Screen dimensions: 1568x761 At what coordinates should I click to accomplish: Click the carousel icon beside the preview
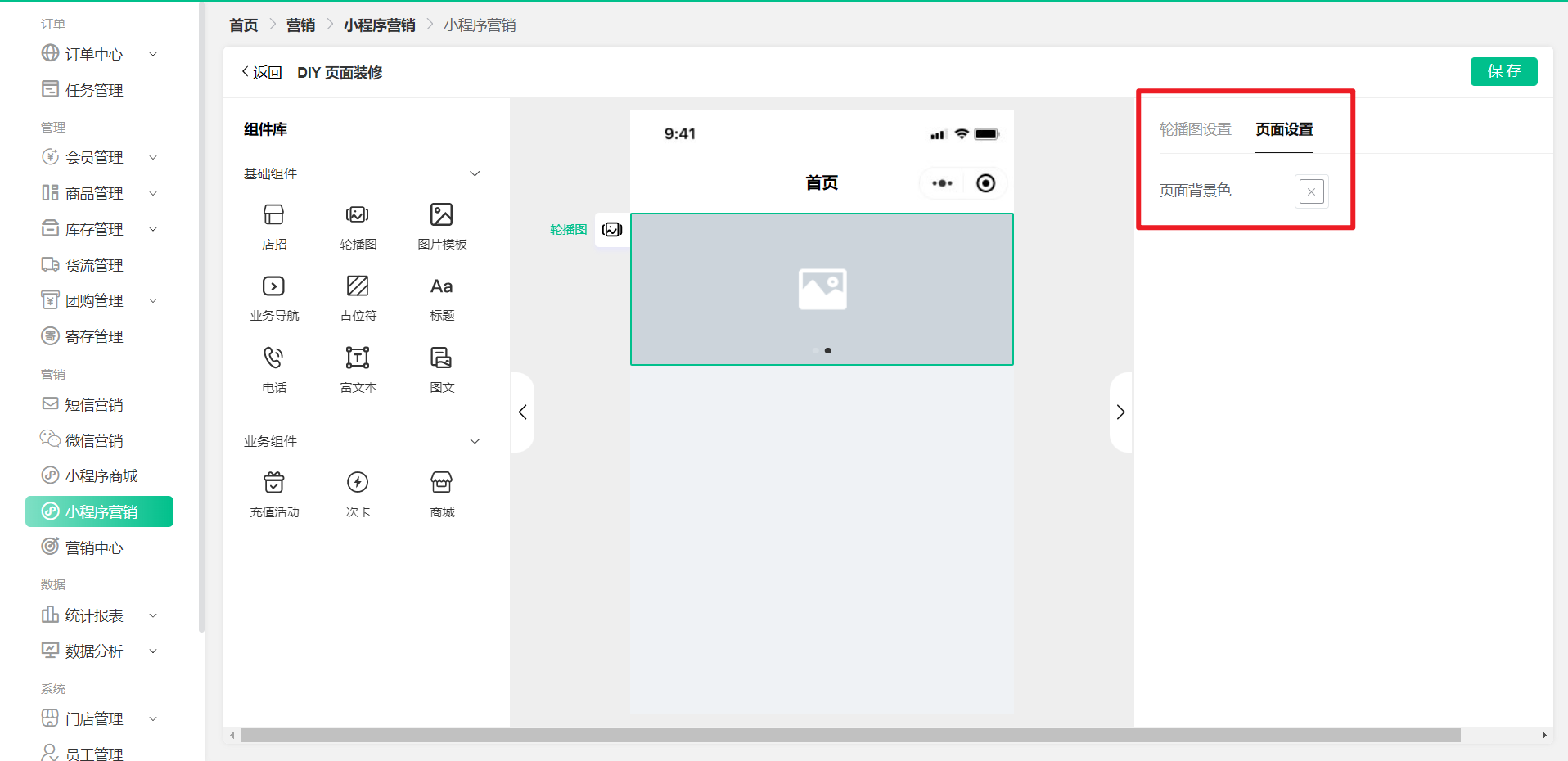(x=612, y=230)
